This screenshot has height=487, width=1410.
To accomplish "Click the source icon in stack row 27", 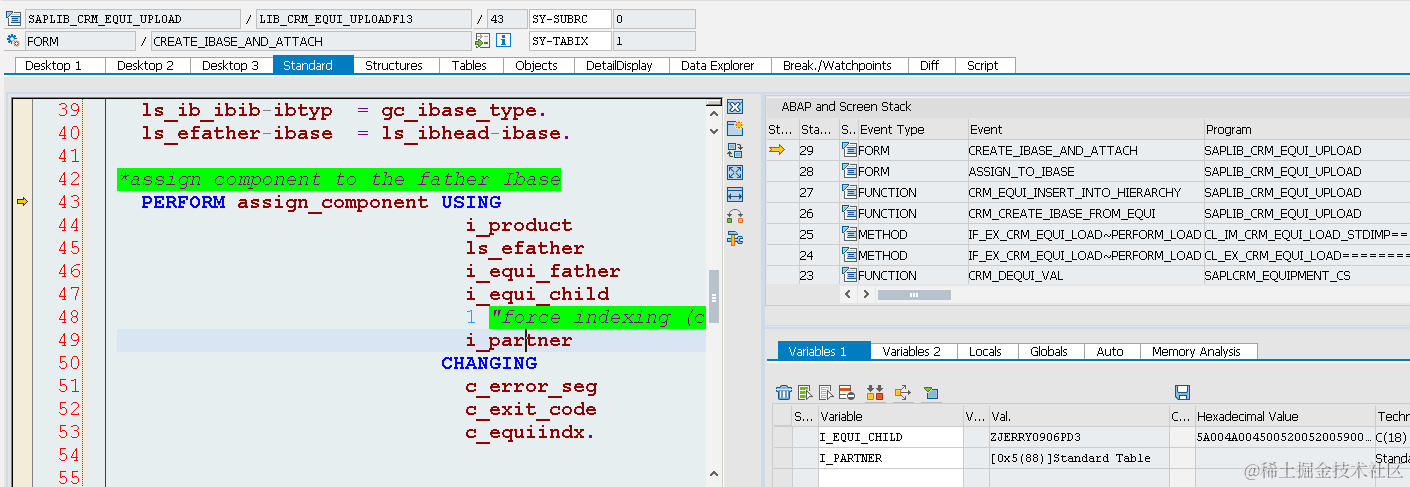I will (850, 192).
